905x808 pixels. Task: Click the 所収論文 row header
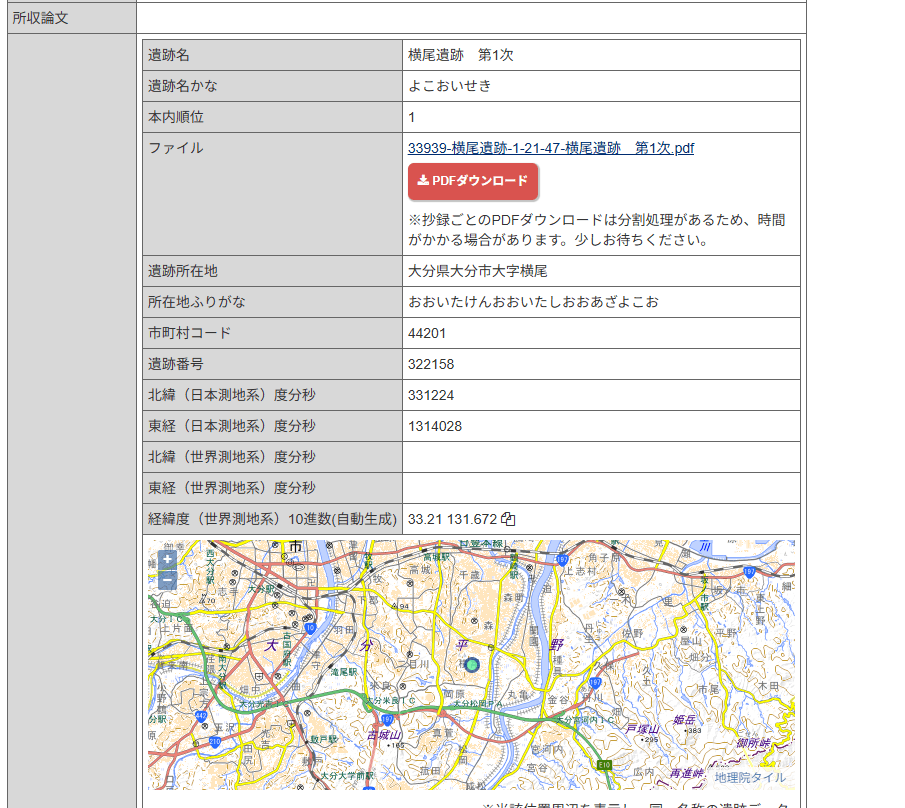pos(72,18)
